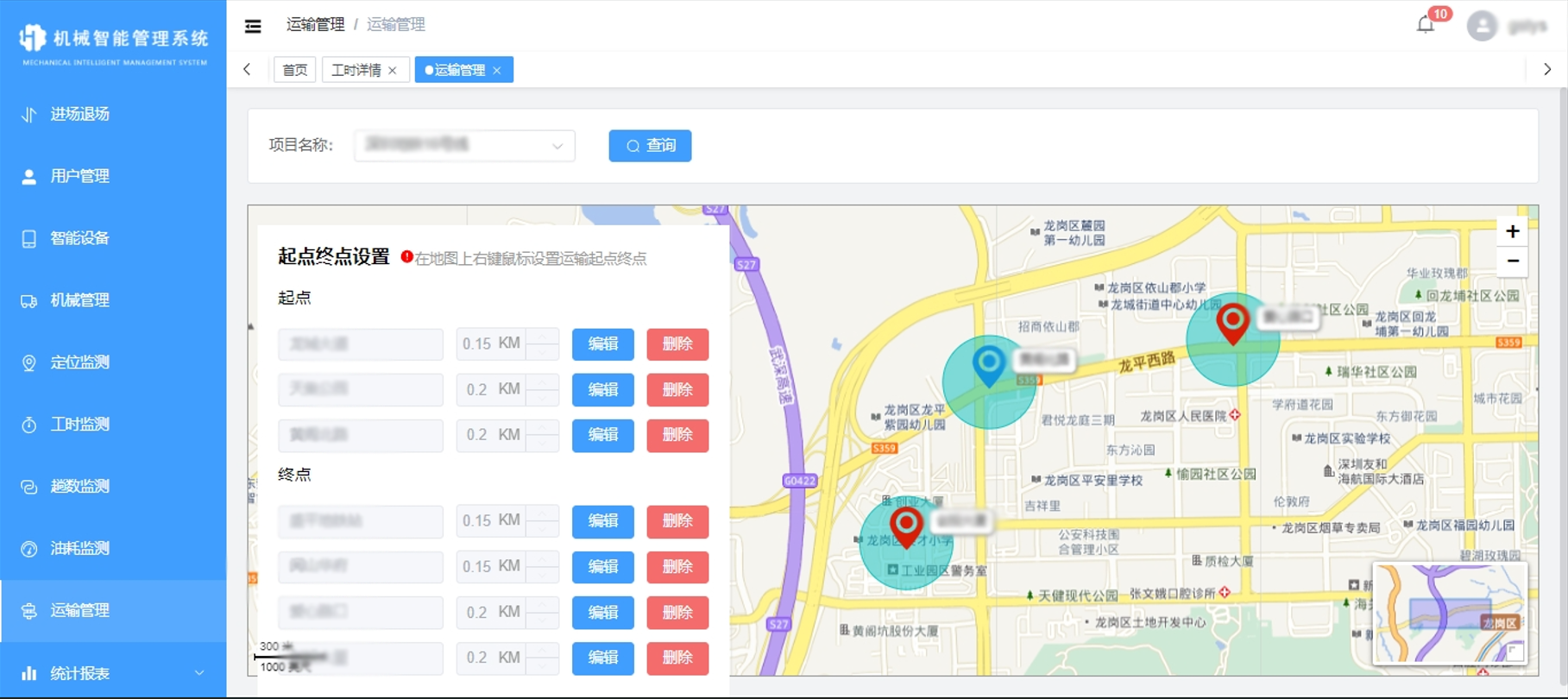Adjust the second 终点 0.15 KM stepper
This screenshot has width=1568, height=699.
click(x=542, y=567)
